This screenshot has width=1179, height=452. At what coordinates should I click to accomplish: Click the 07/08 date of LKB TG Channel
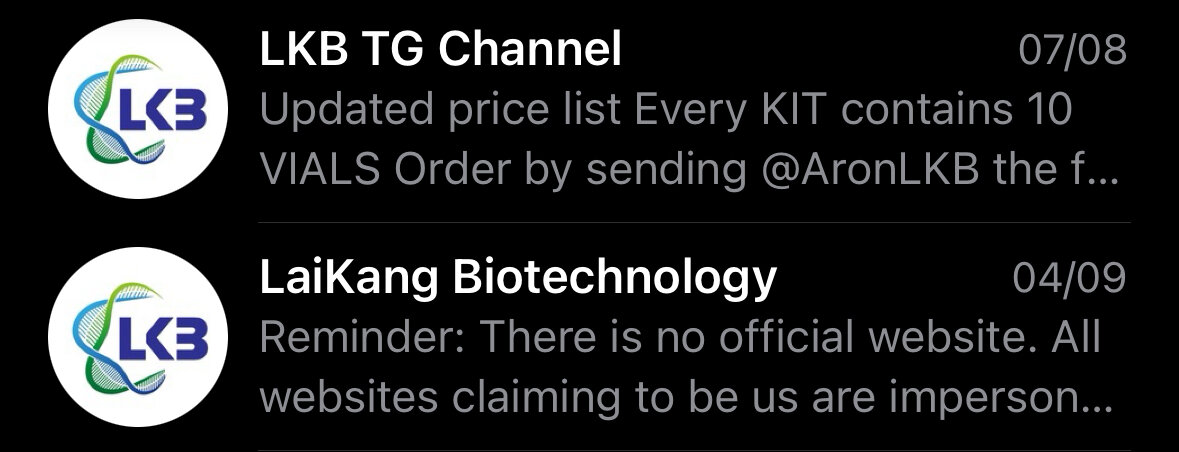click(1072, 50)
